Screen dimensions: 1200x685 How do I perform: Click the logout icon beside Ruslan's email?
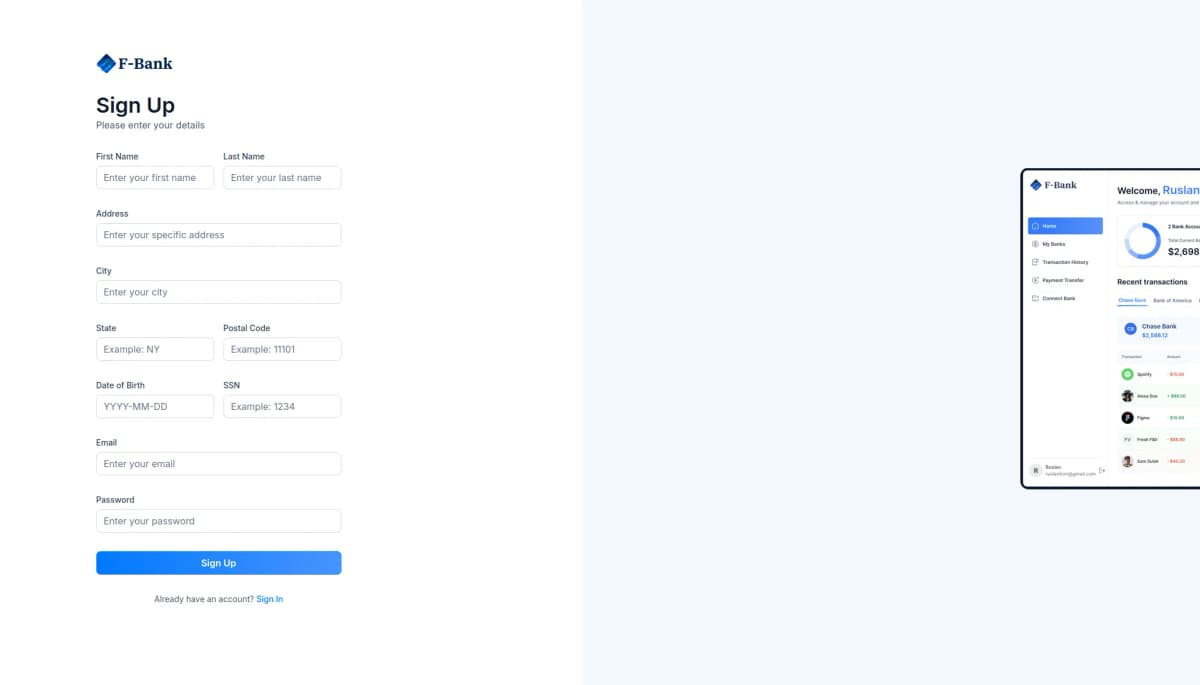click(x=1102, y=470)
